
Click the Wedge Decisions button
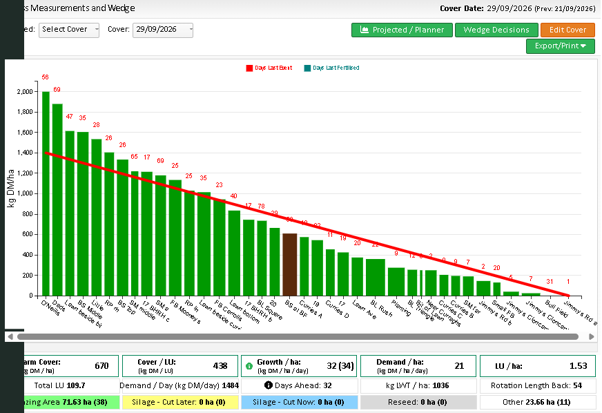(496, 30)
